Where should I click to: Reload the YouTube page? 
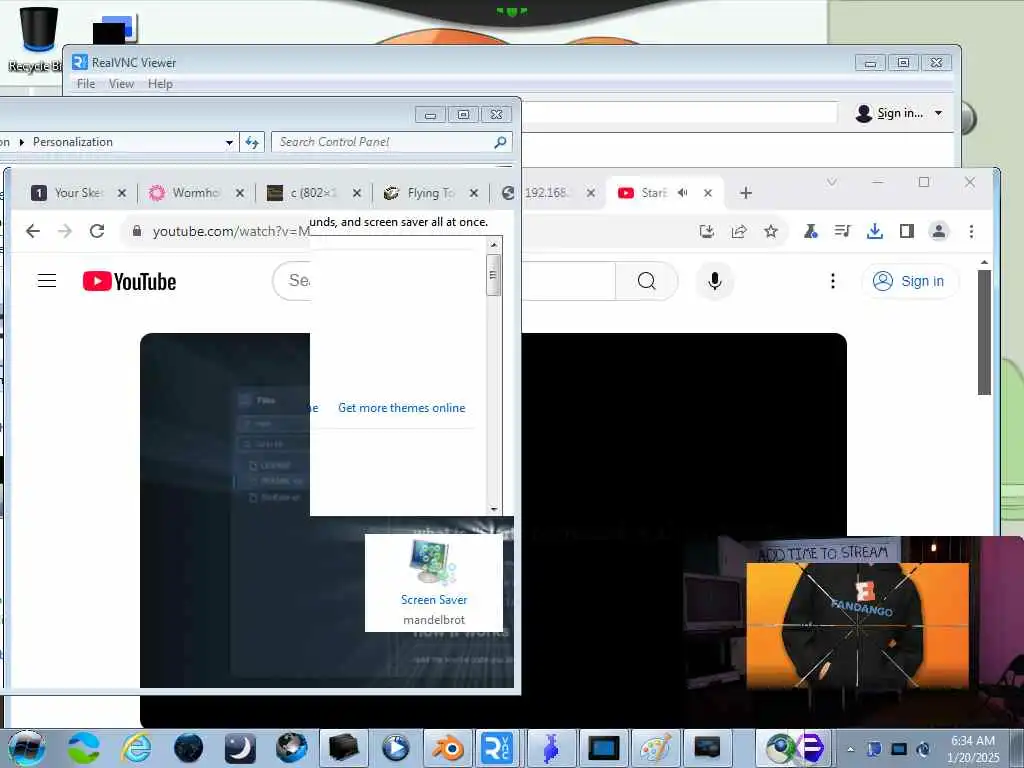(97, 231)
